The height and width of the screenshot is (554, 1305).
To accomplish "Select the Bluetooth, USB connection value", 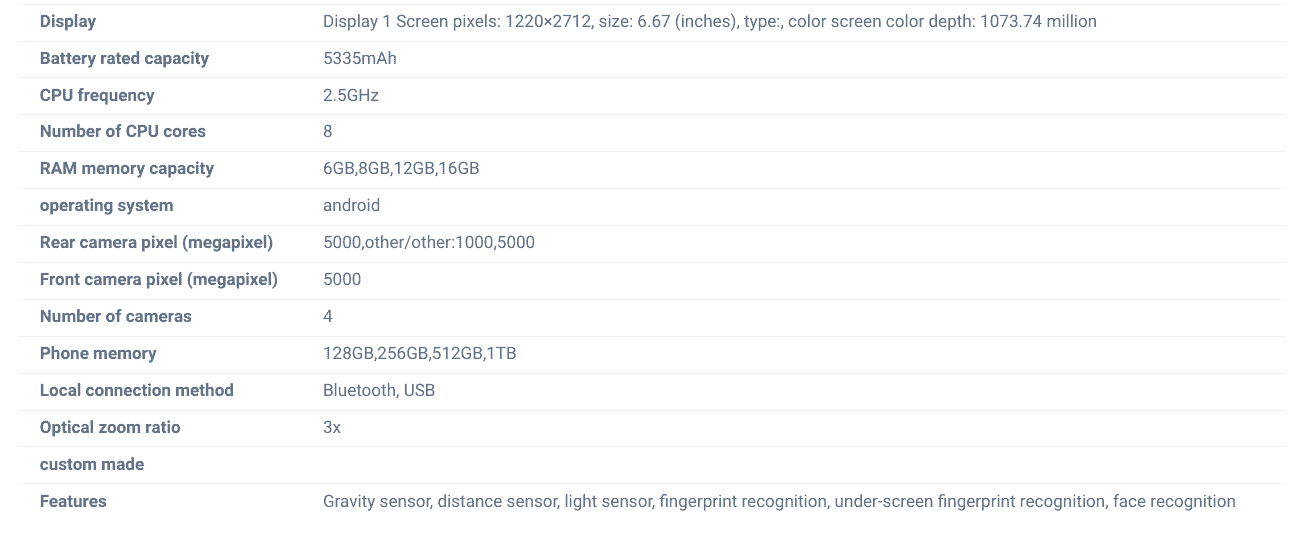I will tap(378, 390).
